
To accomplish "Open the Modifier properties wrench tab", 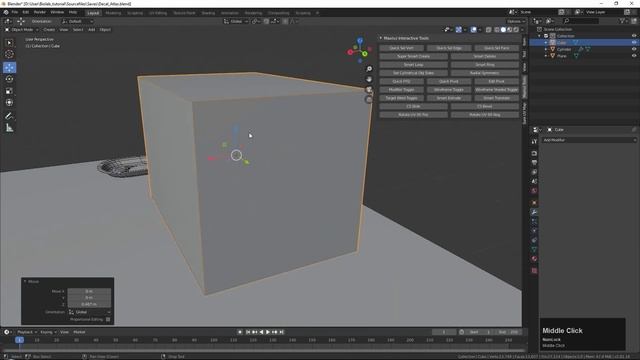I will pos(534,212).
